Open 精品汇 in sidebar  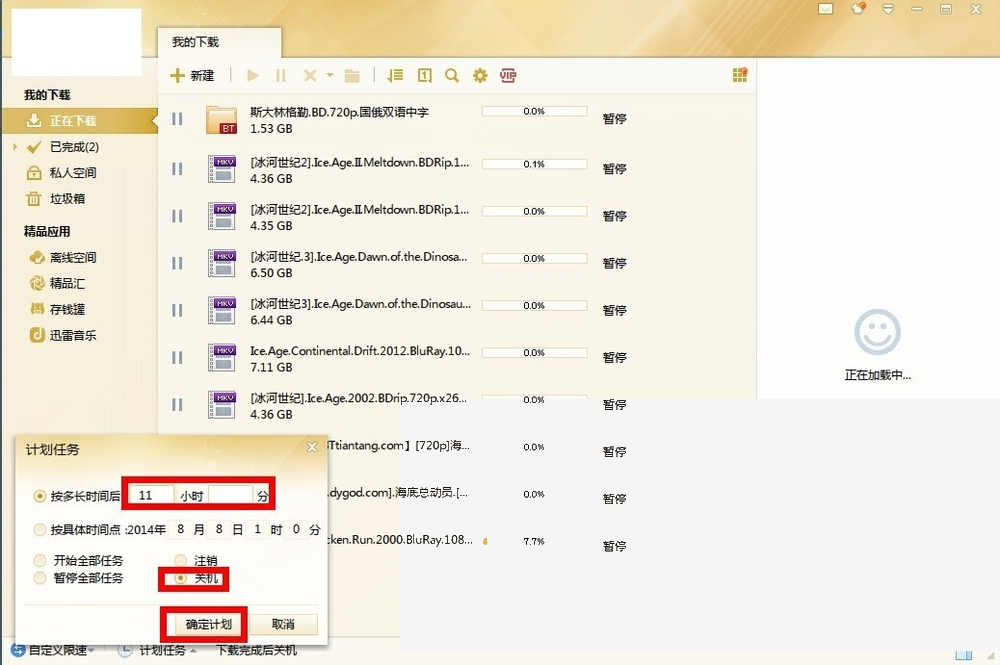pos(57,283)
